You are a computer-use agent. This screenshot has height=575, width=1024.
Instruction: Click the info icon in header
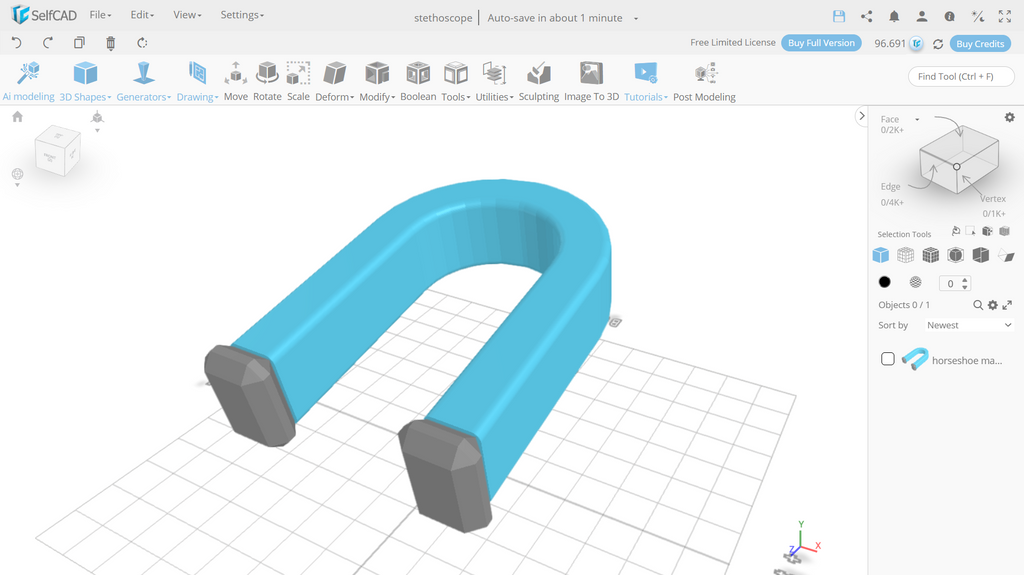[950, 16]
